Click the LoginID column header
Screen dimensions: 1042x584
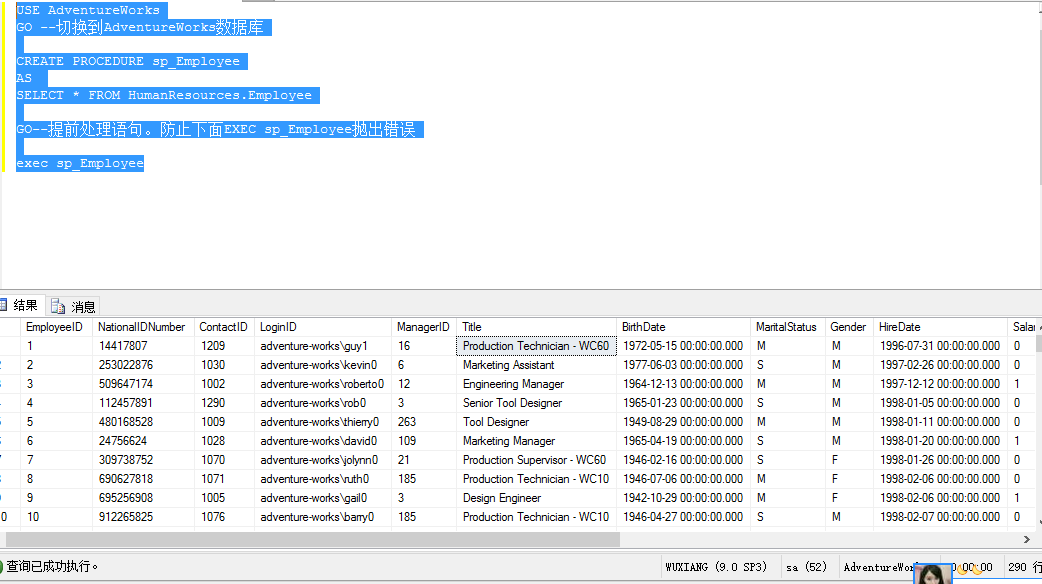[x=323, y=327]
